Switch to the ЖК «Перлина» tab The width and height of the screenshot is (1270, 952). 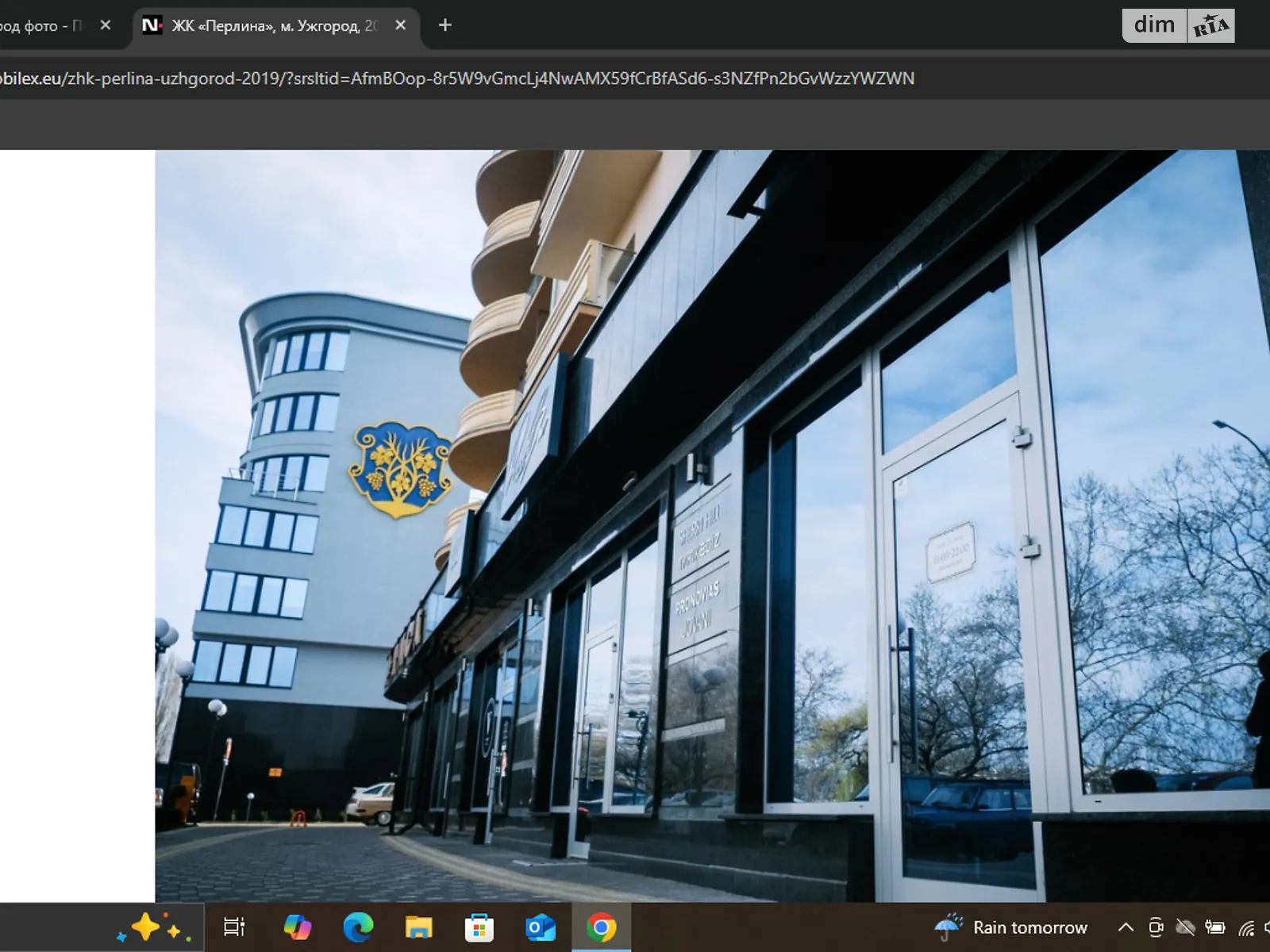270,25
